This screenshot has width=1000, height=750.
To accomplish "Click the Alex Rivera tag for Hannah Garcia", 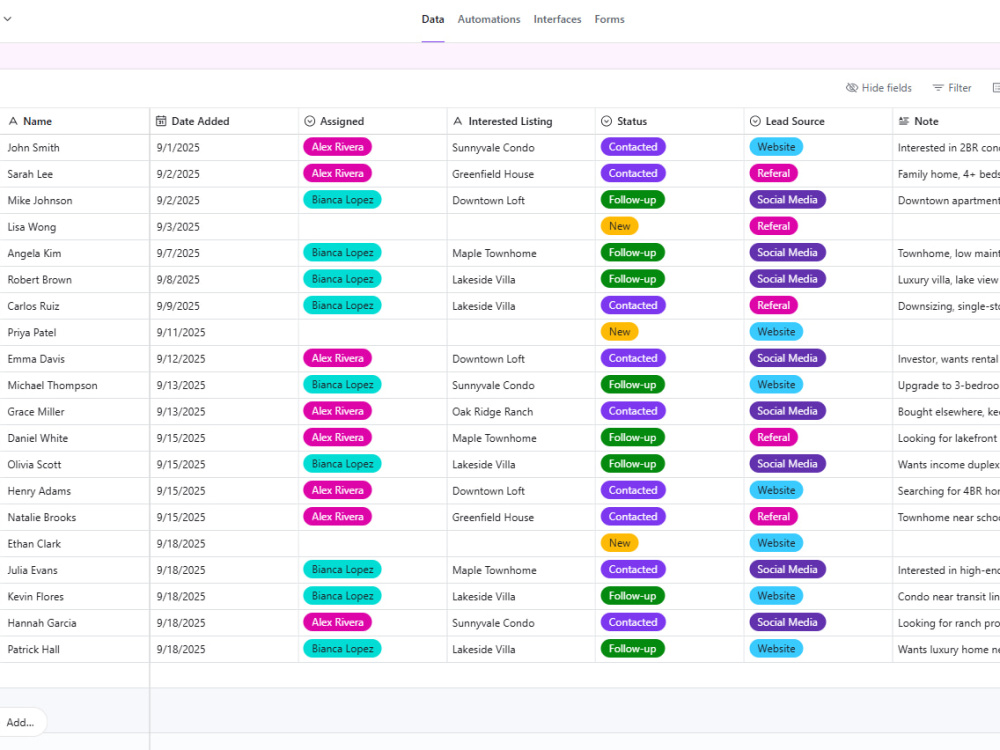I will 337,622.
